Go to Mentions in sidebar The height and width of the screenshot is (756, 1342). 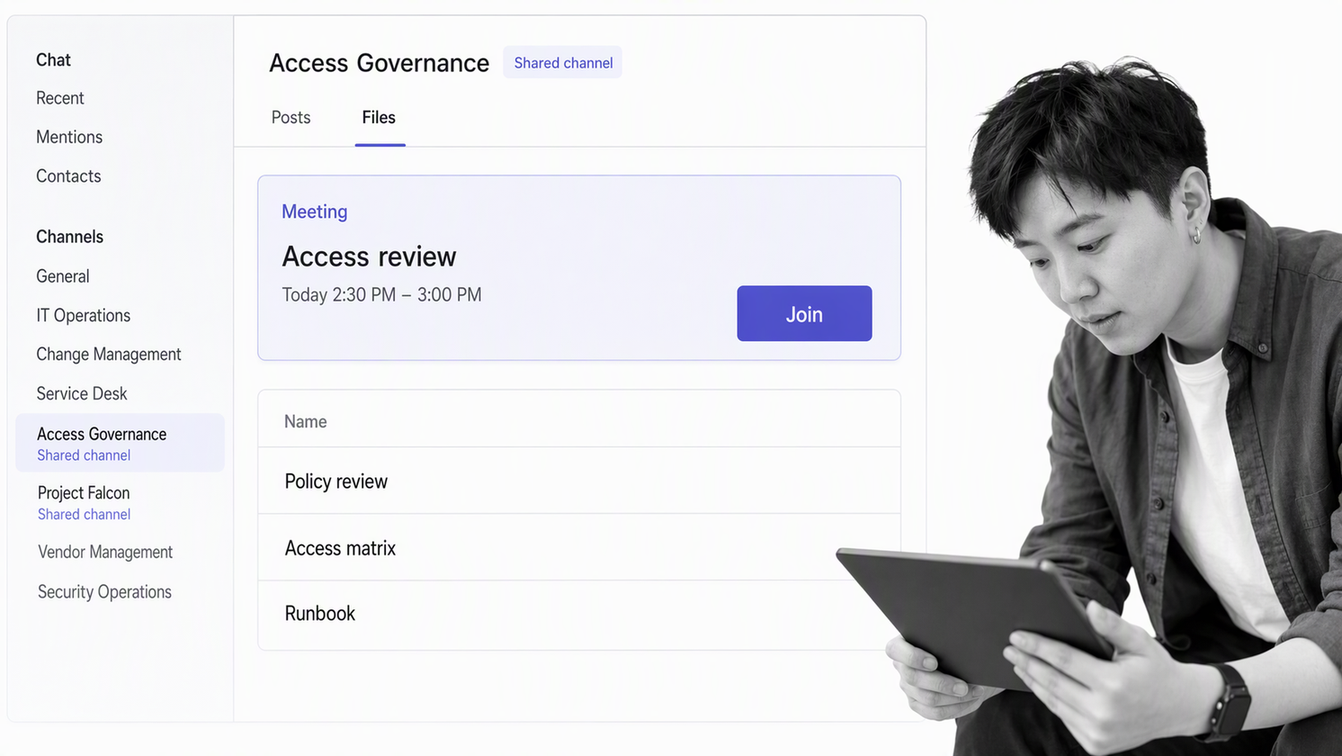click(69, 137)
